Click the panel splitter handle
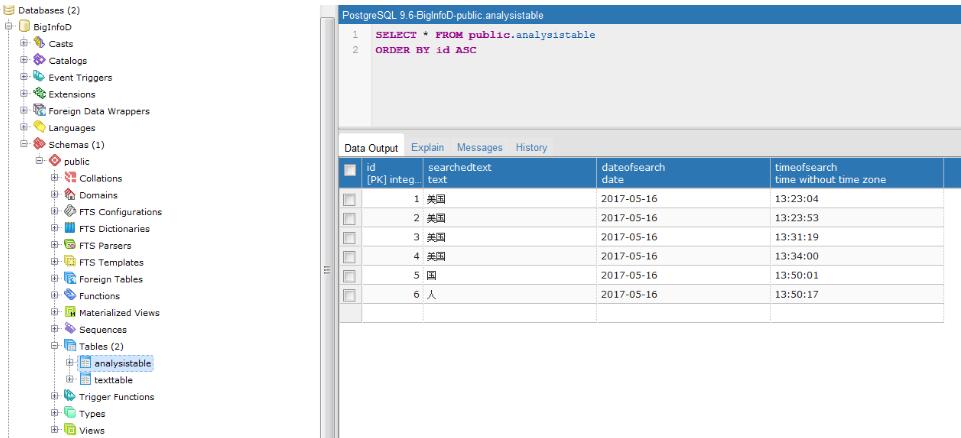 [327, 270]
